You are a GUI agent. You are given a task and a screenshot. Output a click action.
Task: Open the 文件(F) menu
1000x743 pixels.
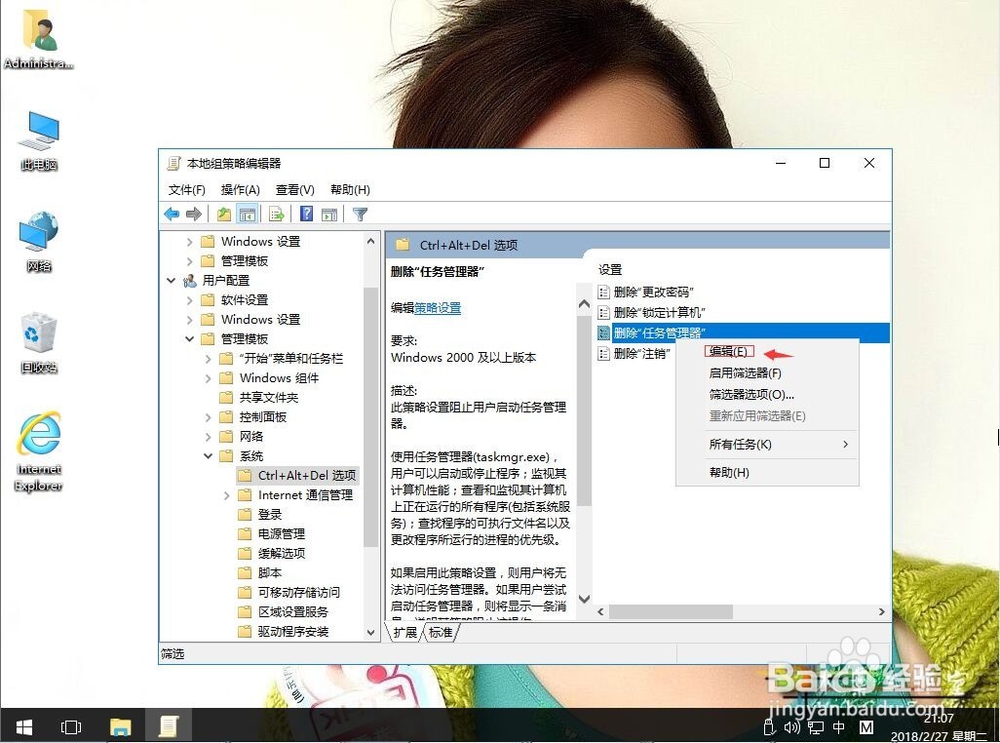(x=187, y=189)
